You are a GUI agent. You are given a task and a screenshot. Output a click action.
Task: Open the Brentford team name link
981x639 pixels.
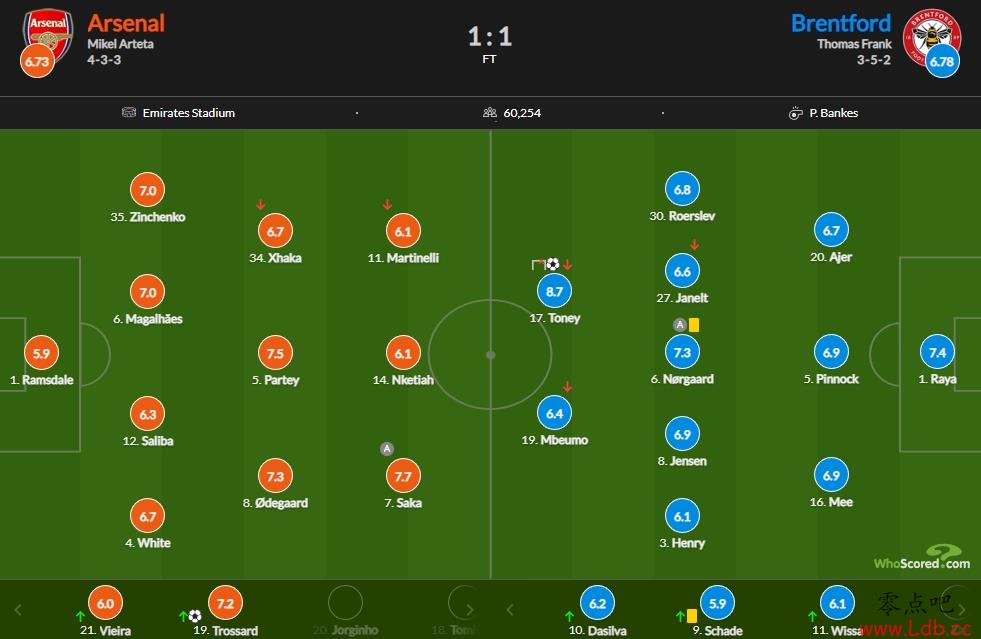841,23
